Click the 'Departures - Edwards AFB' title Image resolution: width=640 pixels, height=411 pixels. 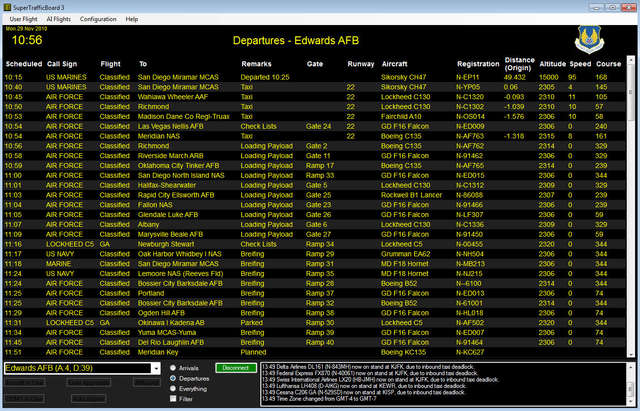tap(296, 40)
